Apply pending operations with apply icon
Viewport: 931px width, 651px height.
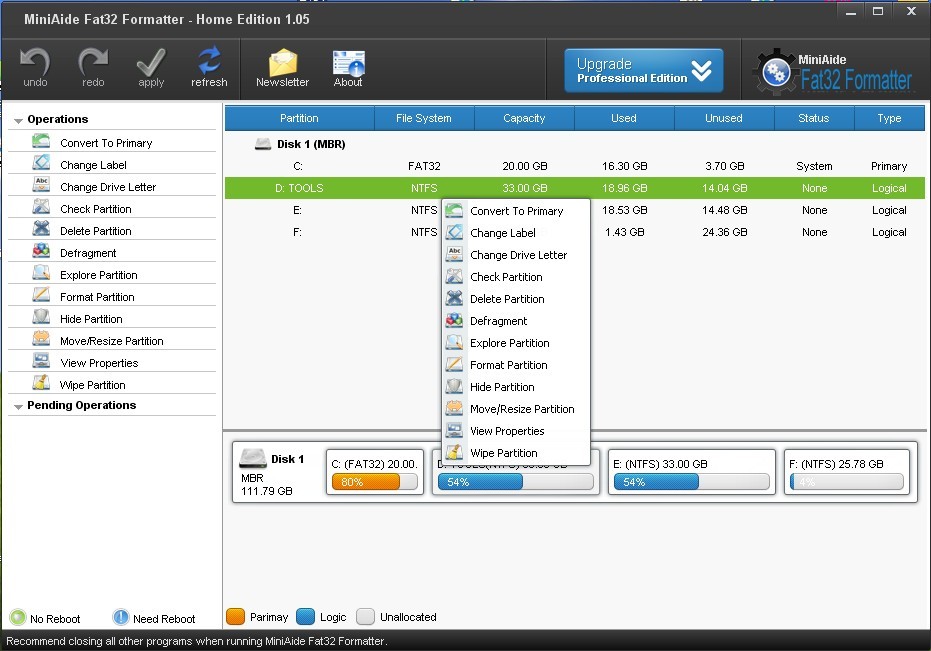click(x=151, y=68)
